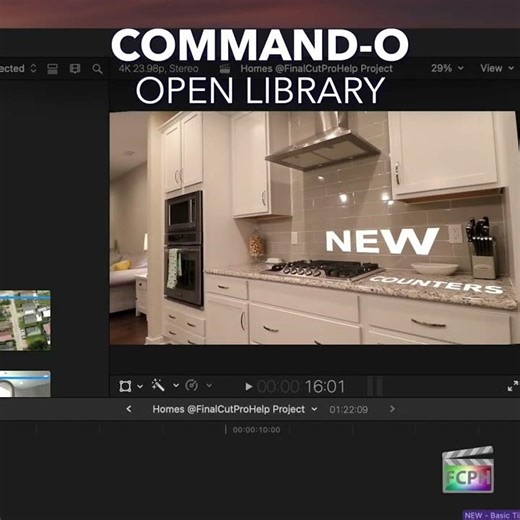This screenshot has width=520, height=520.
Task: Click the 01:22:09 project duration text
Action: pos(349,410)
